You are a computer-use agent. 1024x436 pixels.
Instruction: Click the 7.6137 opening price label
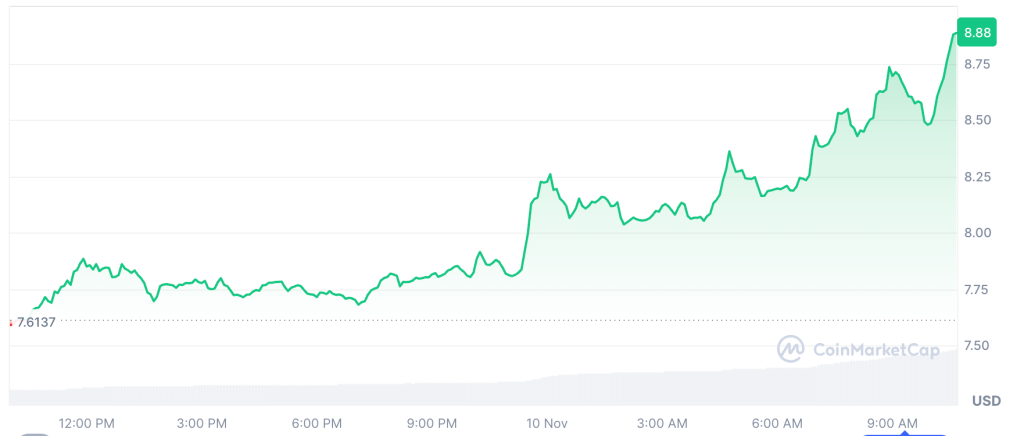36,322
